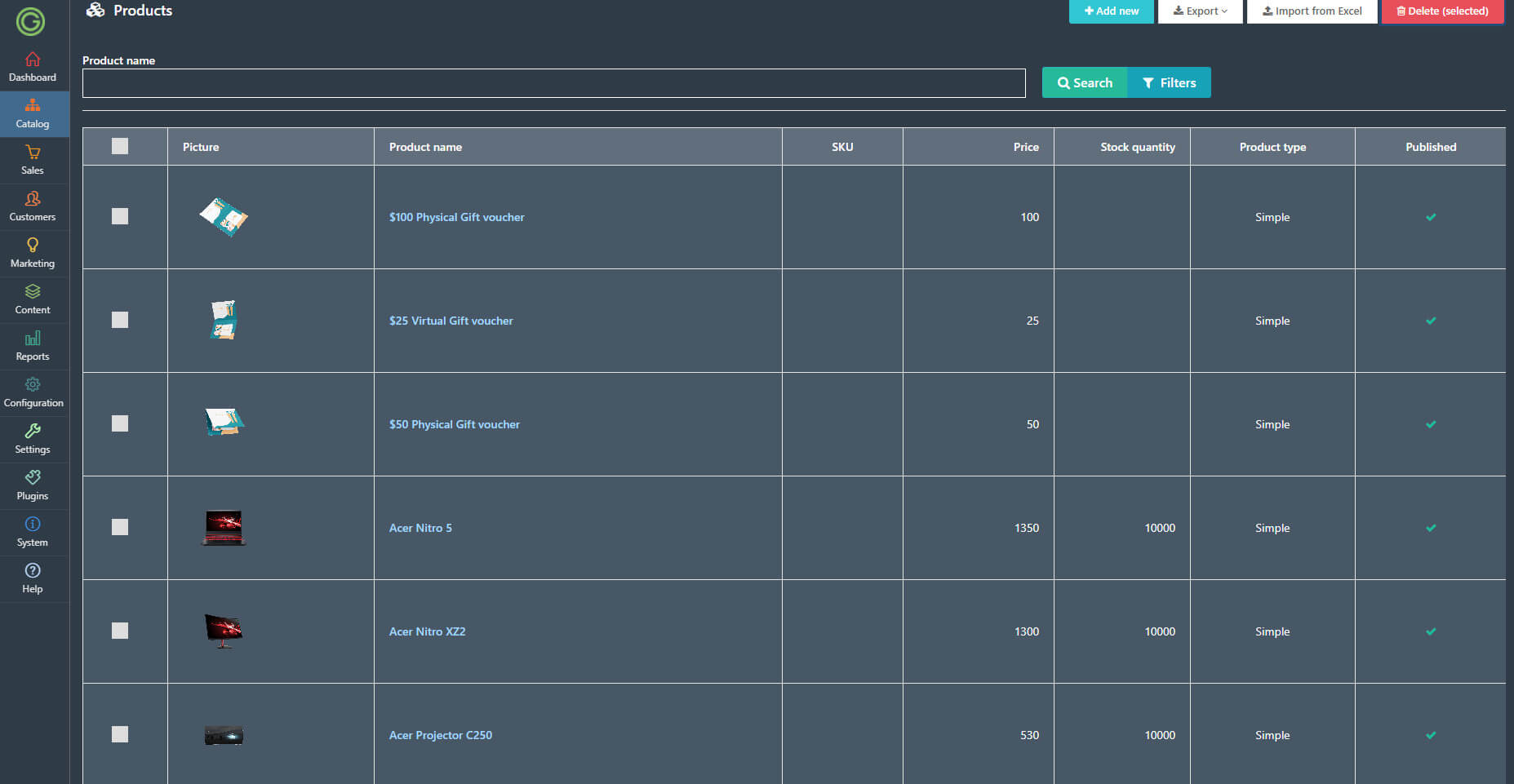This screenshot has height=784, width=1514.
Task: Click the published checkmark for Acer Projector C250
Action: (x=1431, y=735)
